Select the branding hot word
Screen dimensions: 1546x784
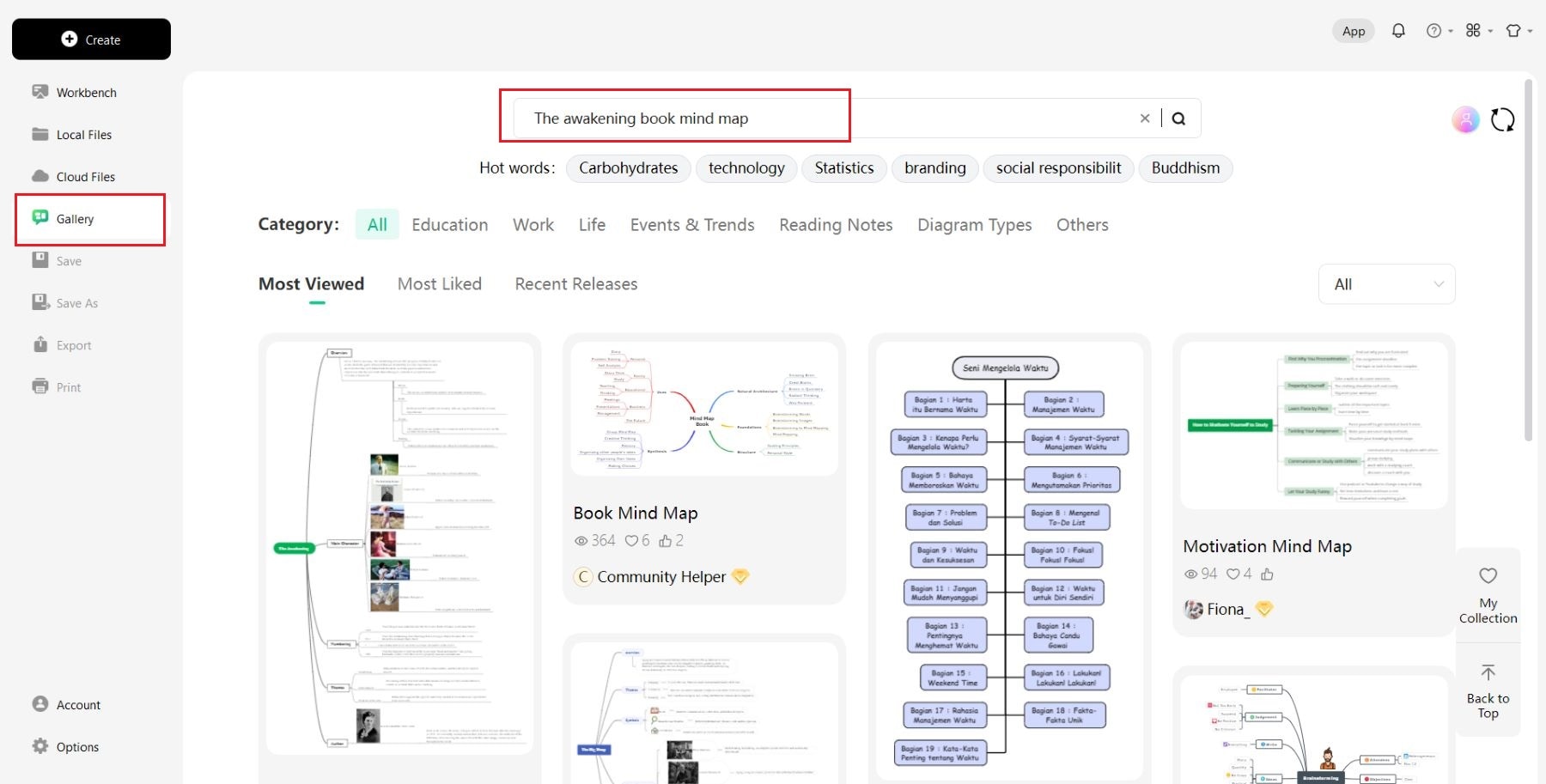(x=935, y=168)
